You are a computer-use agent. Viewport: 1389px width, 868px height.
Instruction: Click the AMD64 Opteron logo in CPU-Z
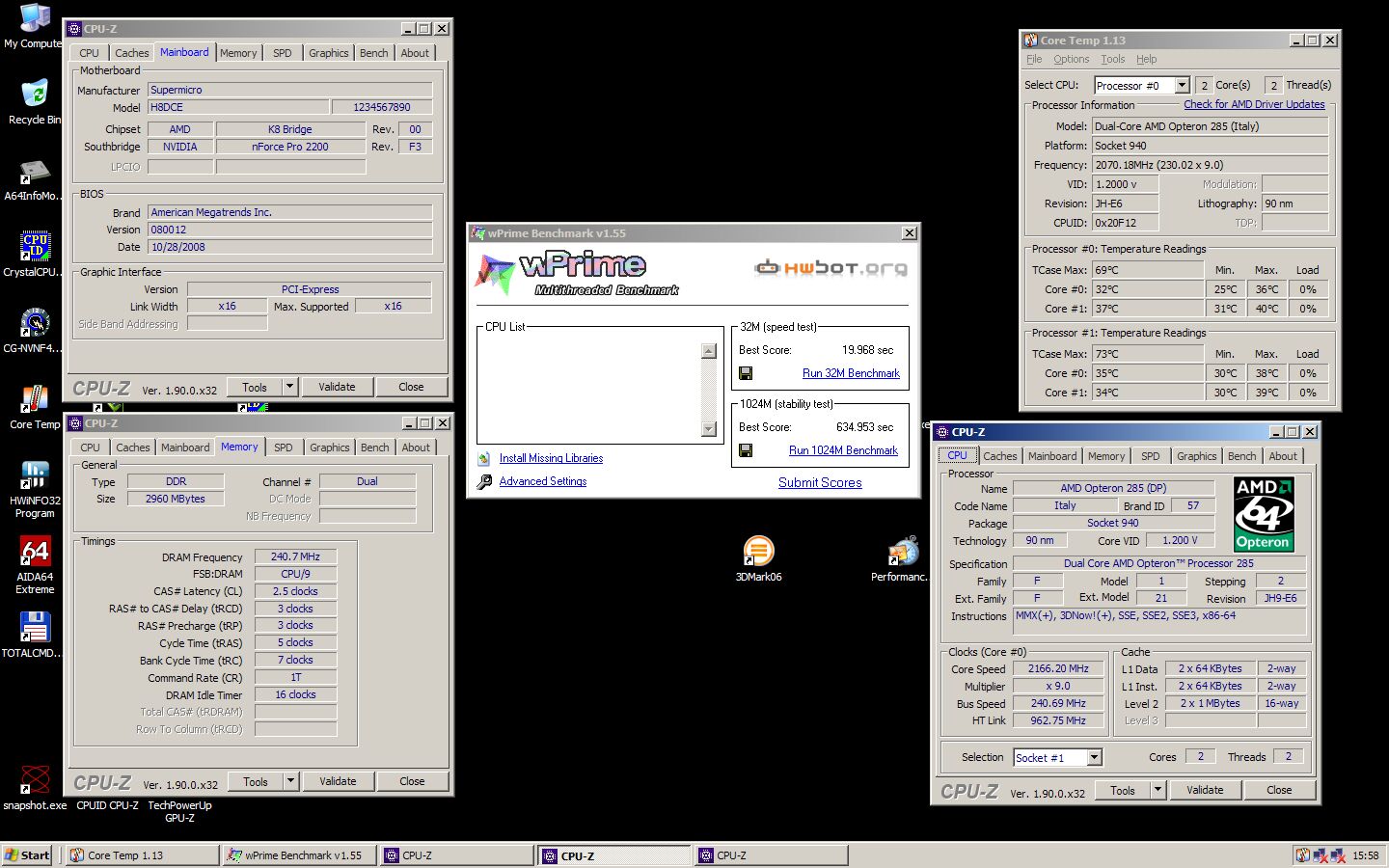pyautogui.click(x=1264, y=513)
